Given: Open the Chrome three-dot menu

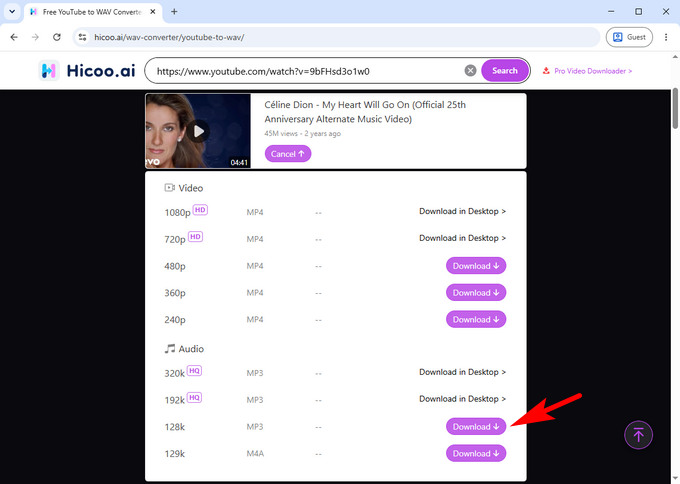Looking at the screenshot, I should click(x=666, y=37).
